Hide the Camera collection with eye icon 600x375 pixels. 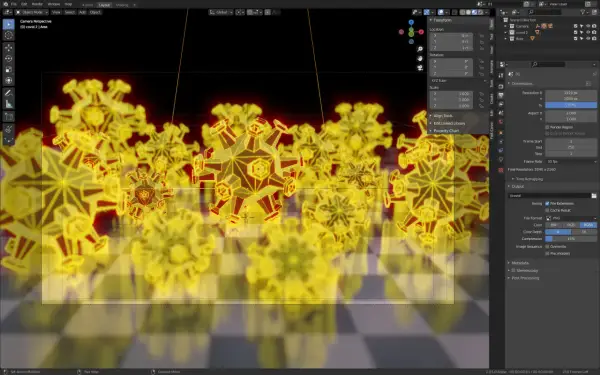click(x=587, y=26)
